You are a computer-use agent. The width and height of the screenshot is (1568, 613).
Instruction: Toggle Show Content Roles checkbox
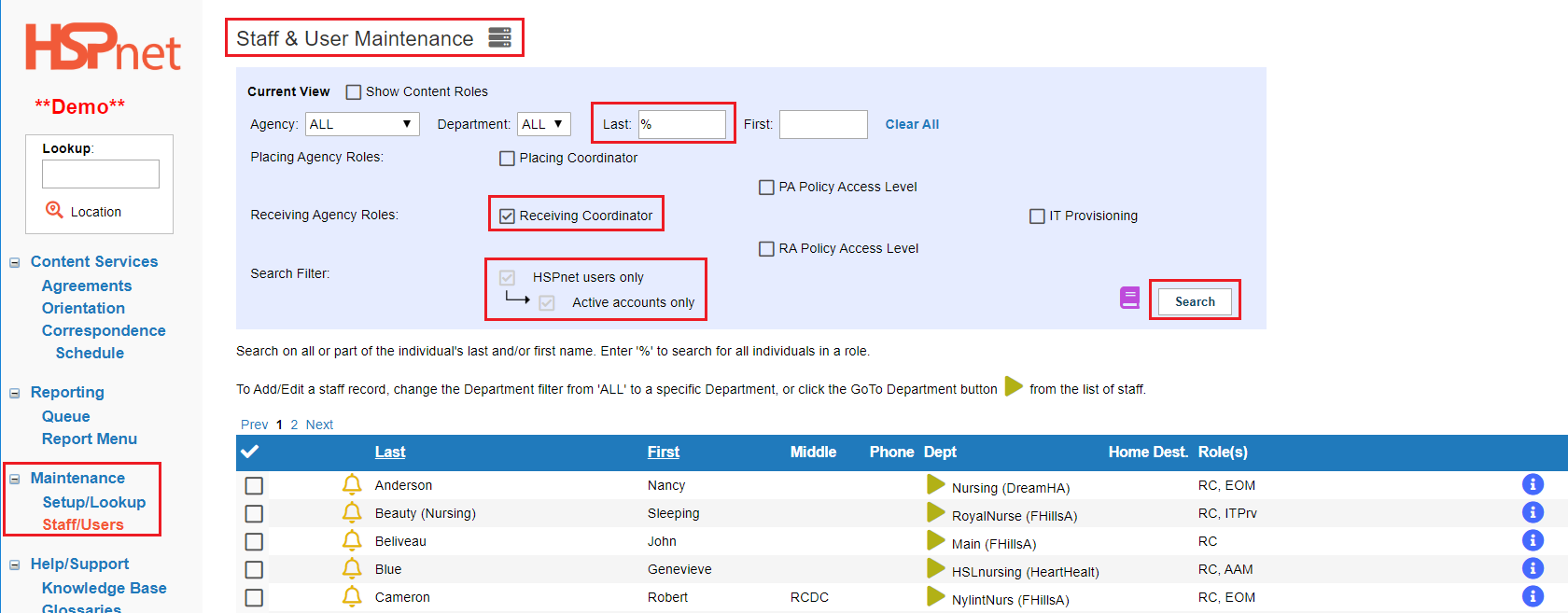click(354, 92)
